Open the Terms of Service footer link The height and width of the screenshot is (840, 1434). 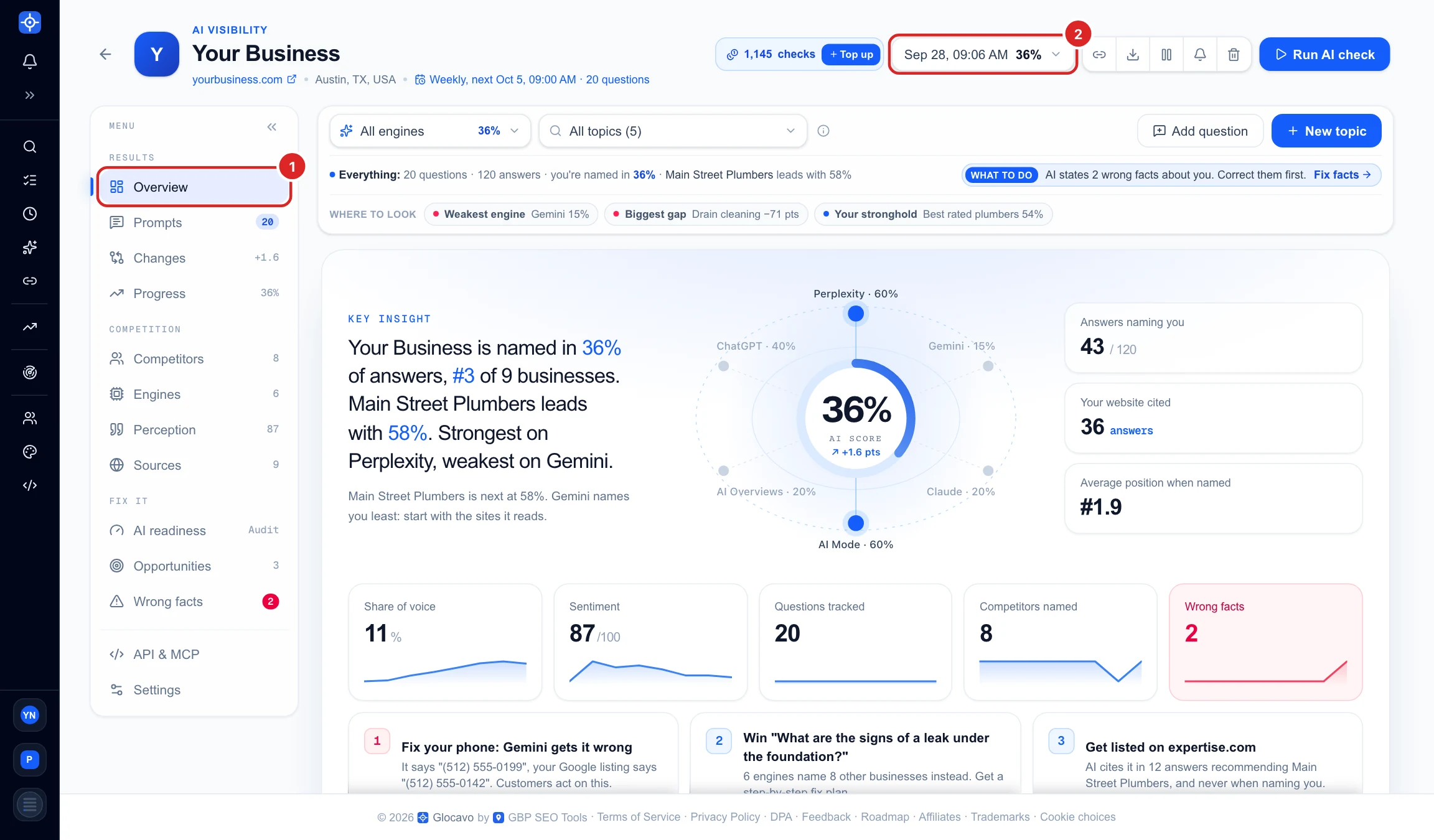point(639,817)
